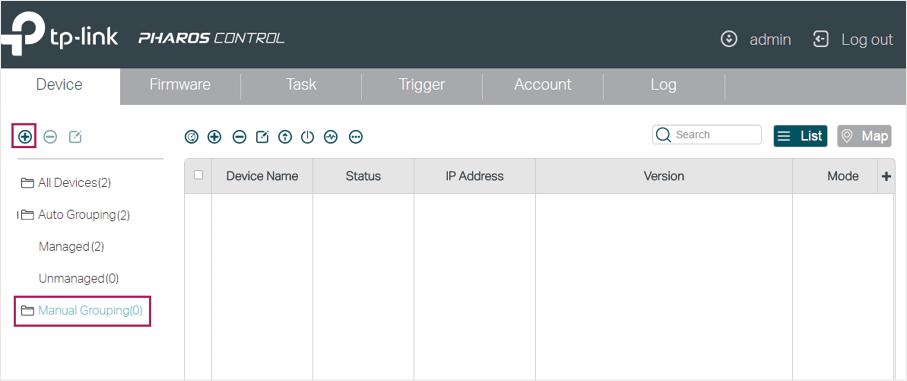Click the upgrade firmware up-arrow icon
The image size is (907, 381).
pyautogui.click(x=285, y=137)
